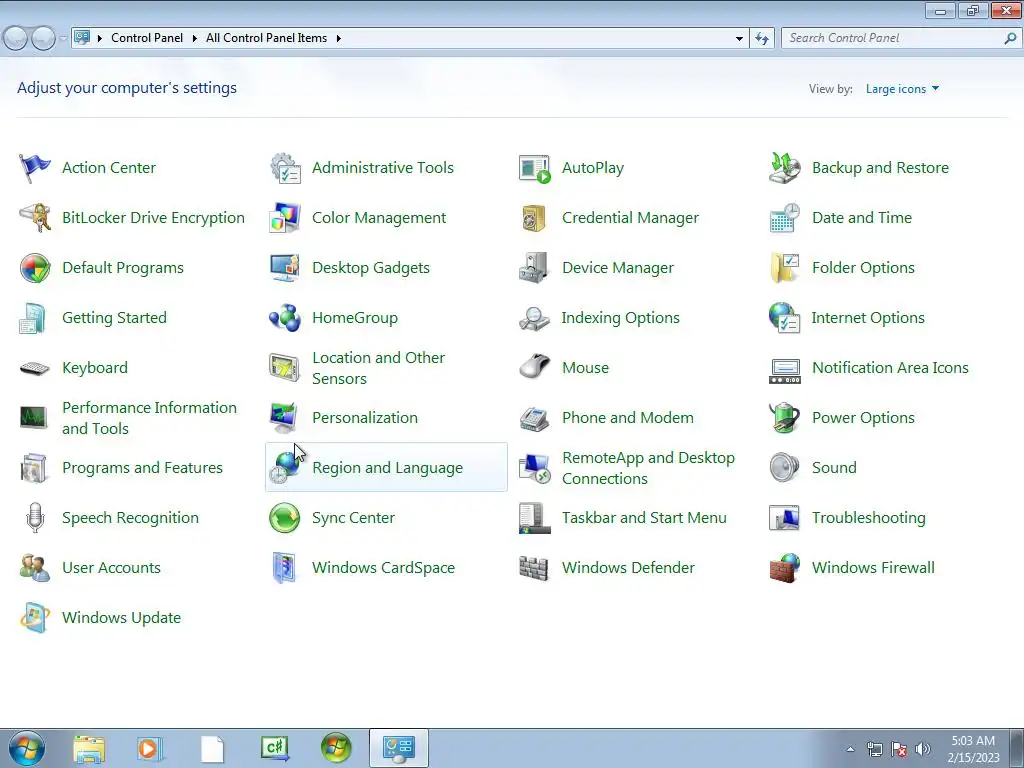Click the Back navigation button

click(16, 39)
